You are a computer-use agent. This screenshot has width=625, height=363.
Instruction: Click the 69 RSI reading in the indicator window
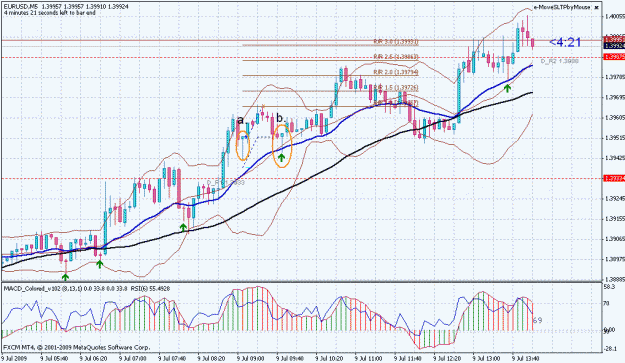click(537, 320)
